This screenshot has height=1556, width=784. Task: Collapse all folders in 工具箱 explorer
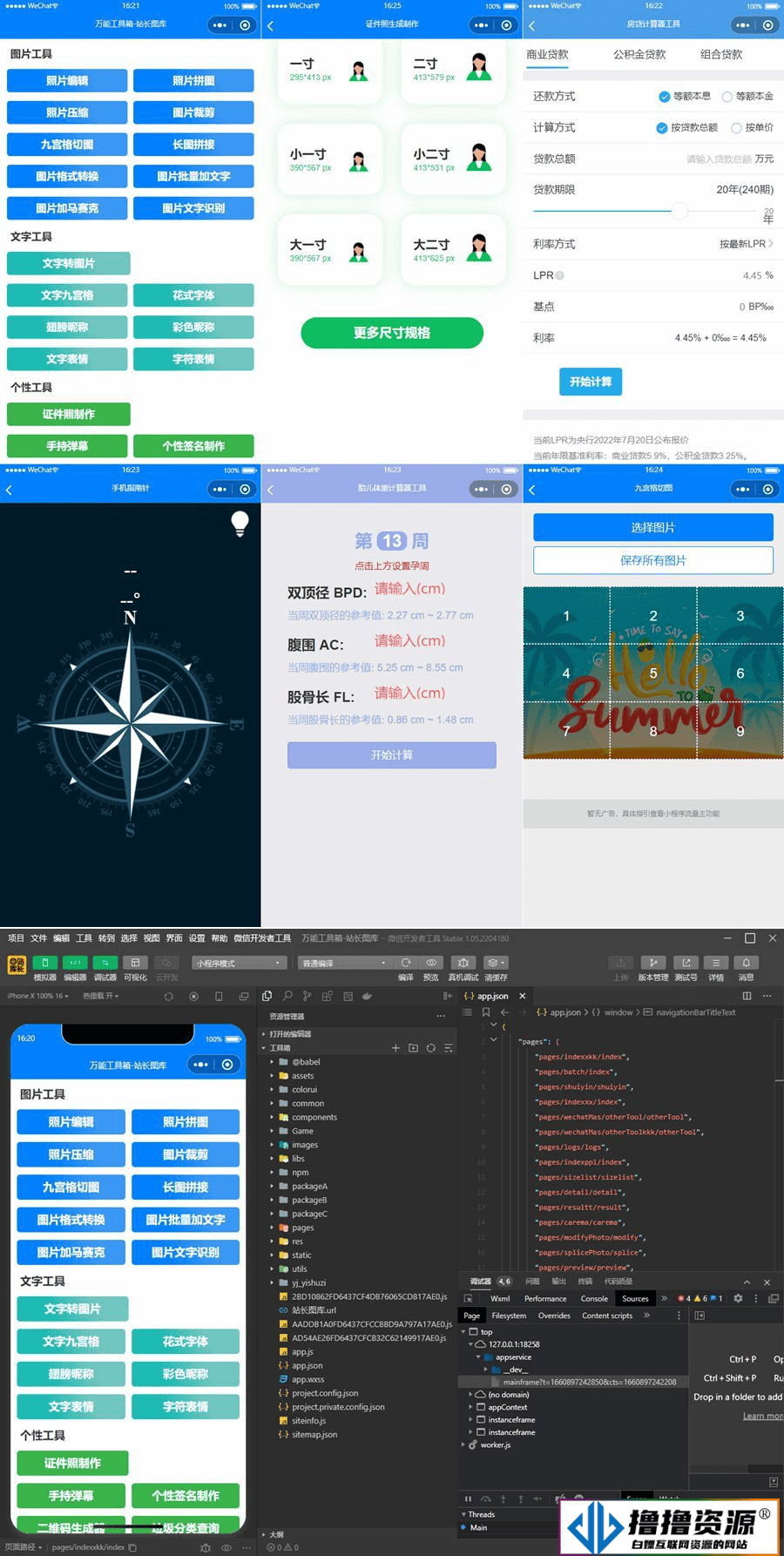click(x=448, y=1048)
